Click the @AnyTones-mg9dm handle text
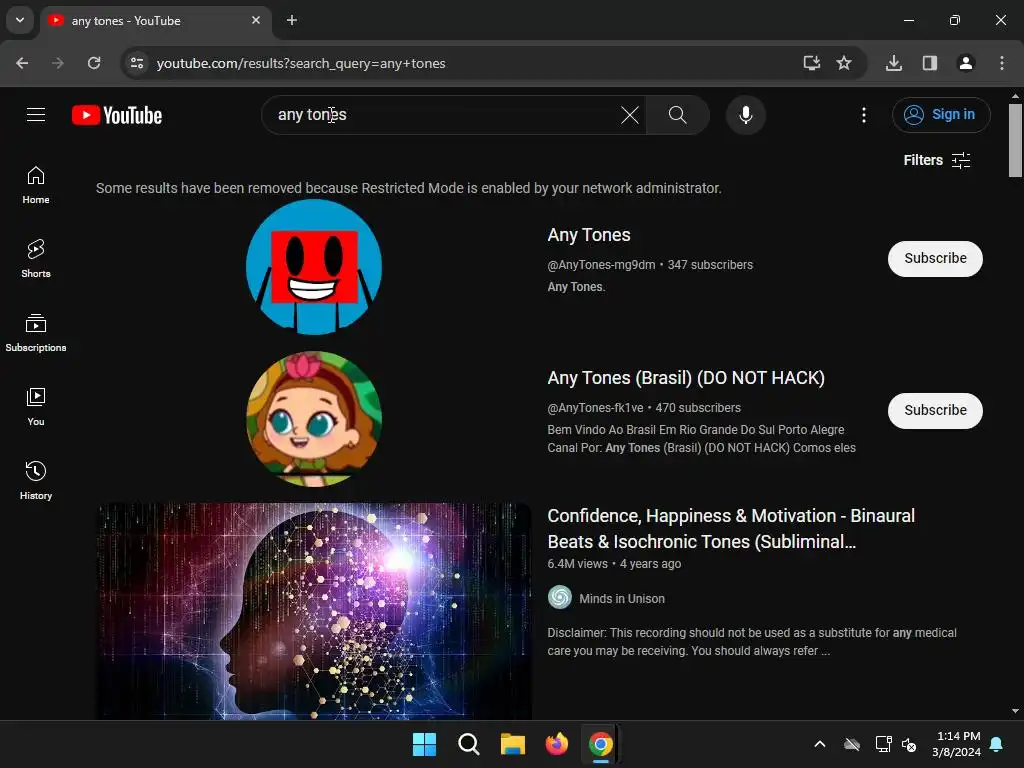 click(x=601, y=264)
